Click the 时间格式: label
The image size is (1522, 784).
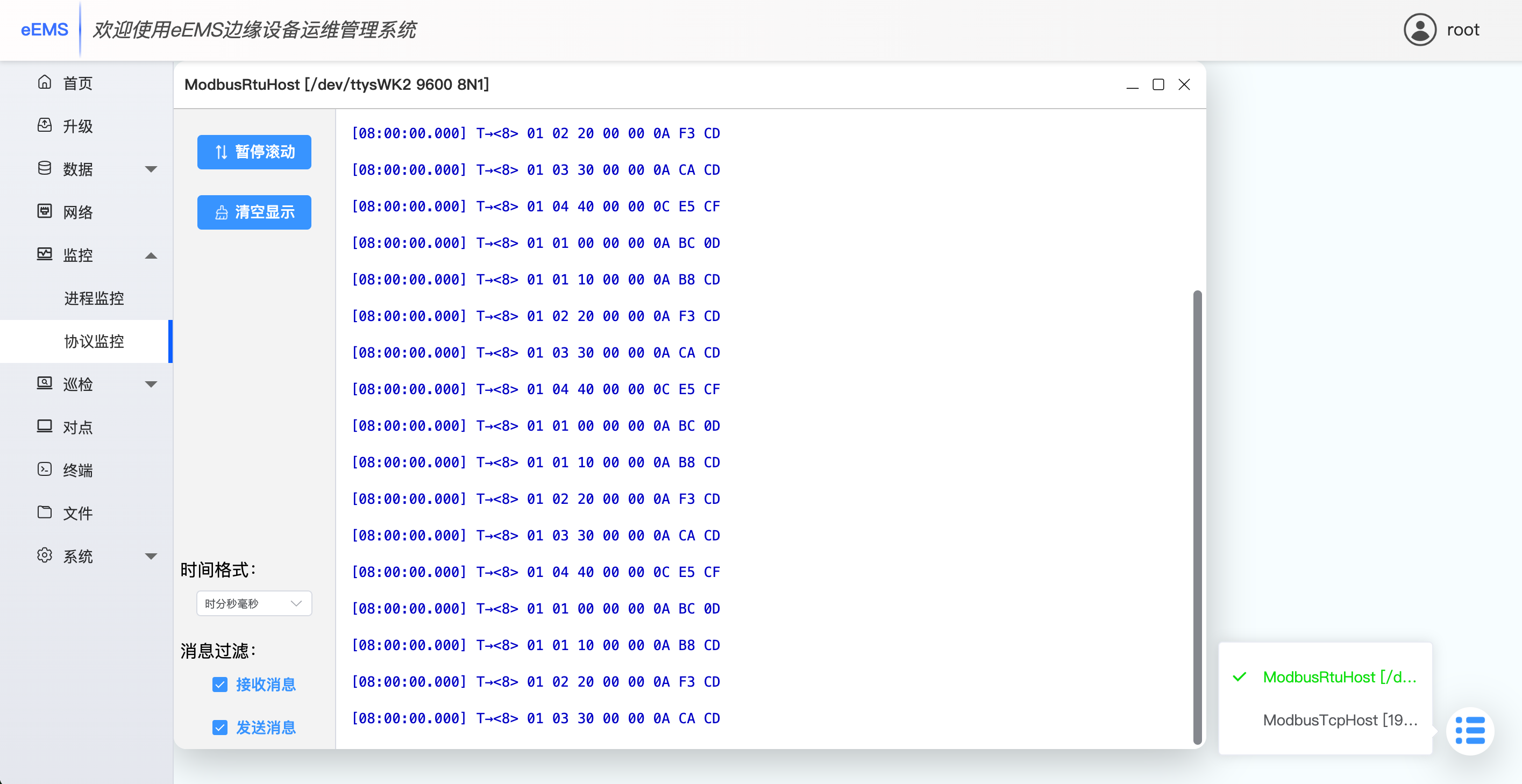[218, 570]
